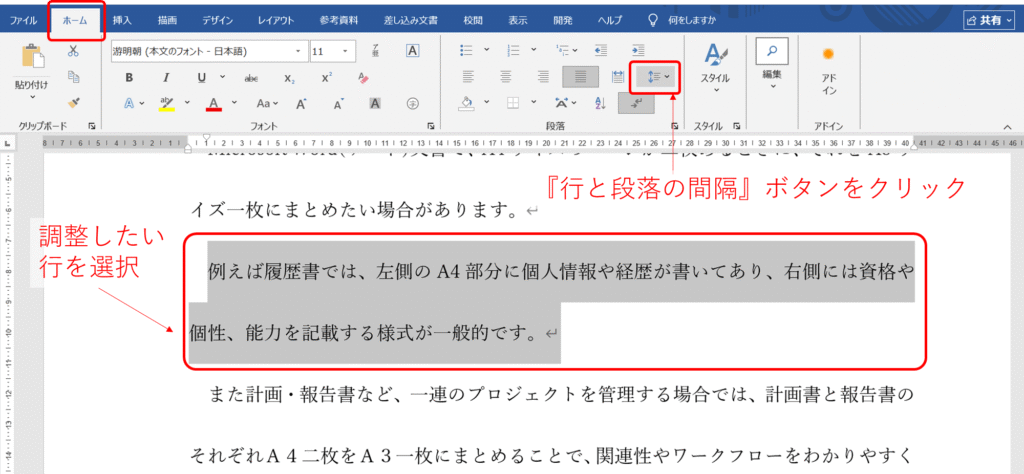The height and width of the screenshot is (474, 1024).
Task: Click the Subscript x₂ icon
Action: [289, 77]
